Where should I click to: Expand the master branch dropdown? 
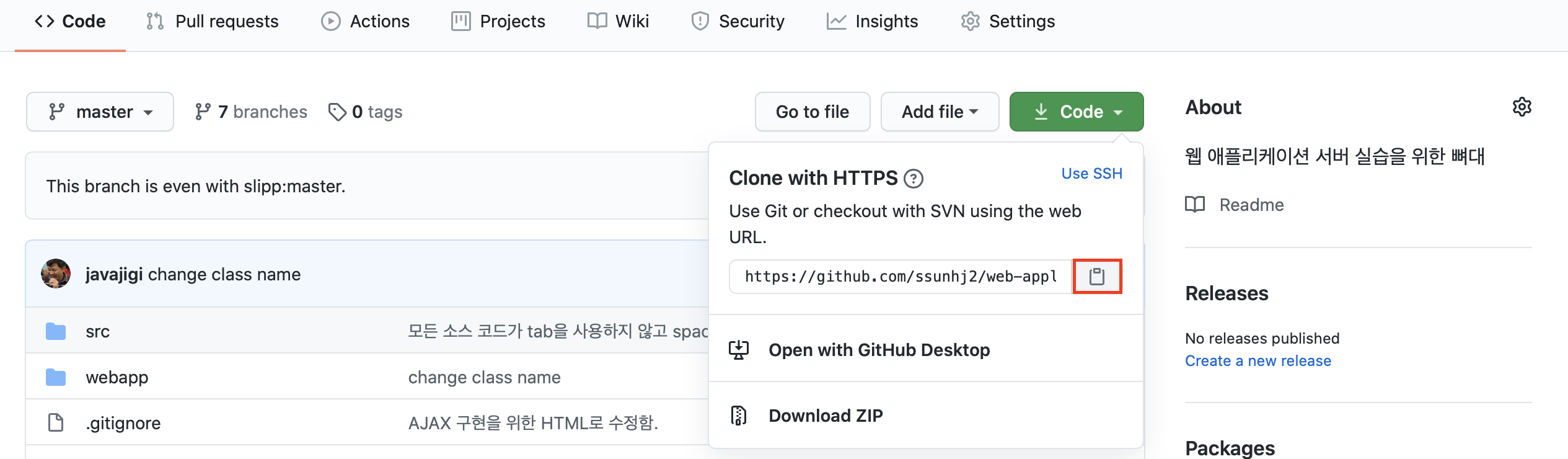(100, 112)
